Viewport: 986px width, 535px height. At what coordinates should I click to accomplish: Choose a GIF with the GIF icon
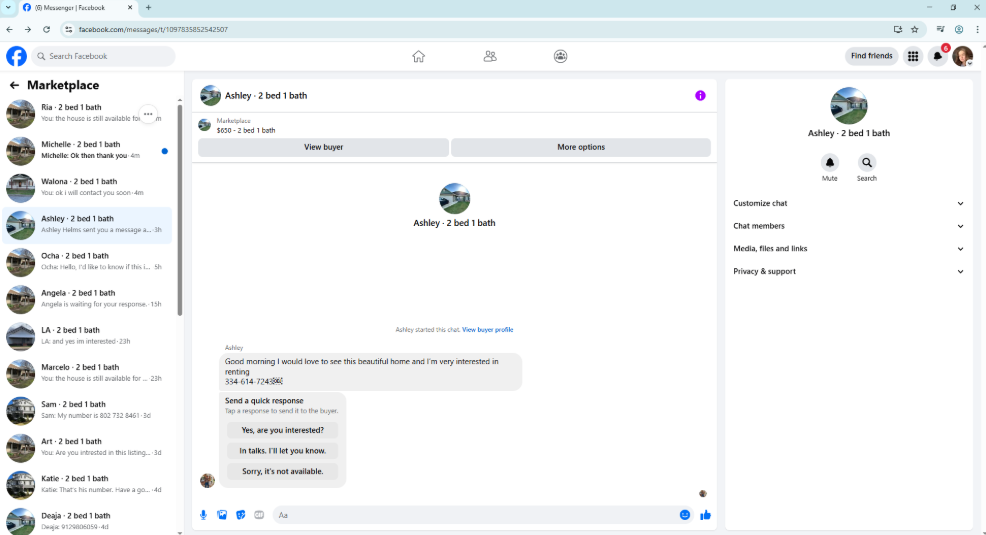click(x=259, y=515)
